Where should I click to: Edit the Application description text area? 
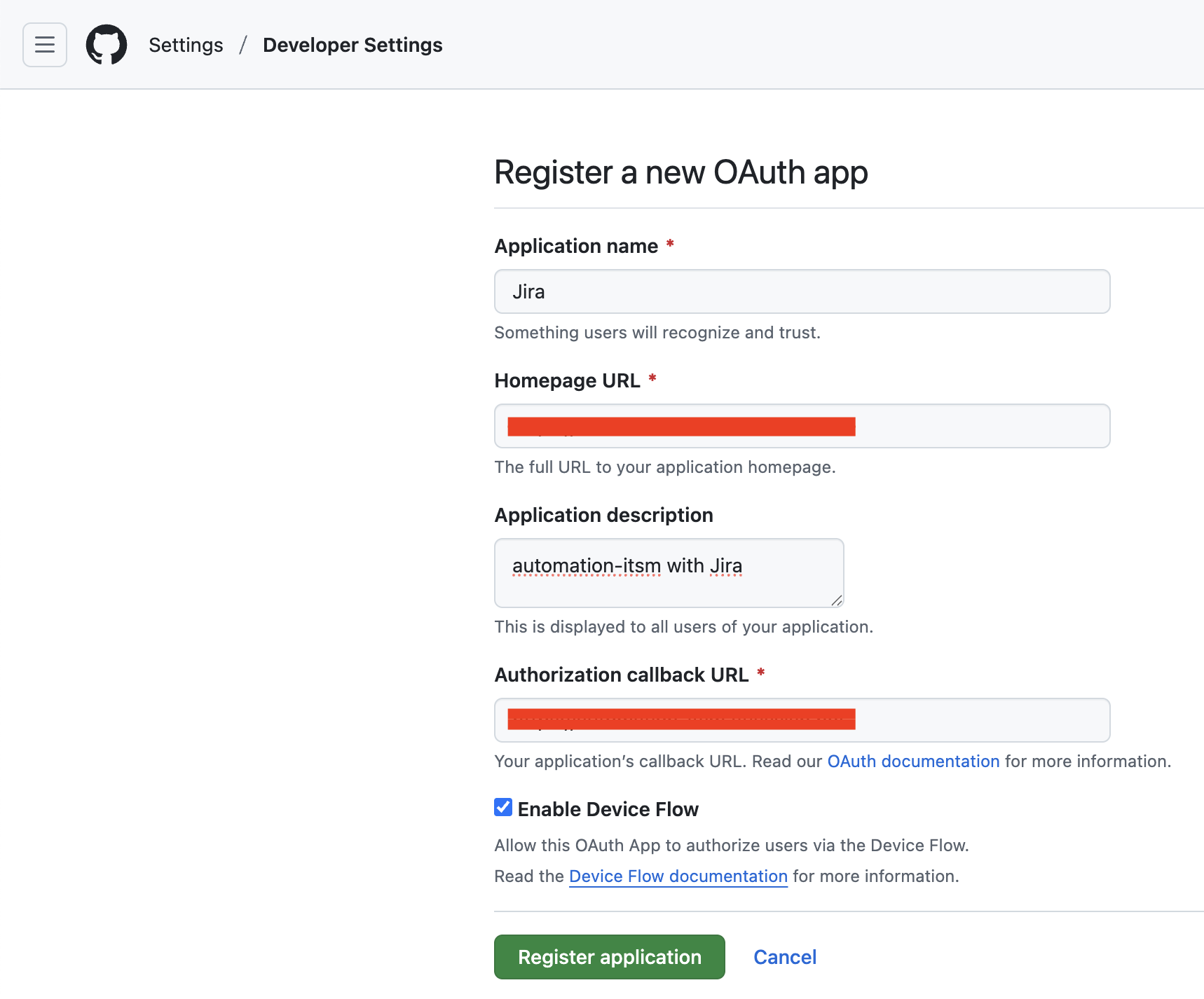pos(669,573)
